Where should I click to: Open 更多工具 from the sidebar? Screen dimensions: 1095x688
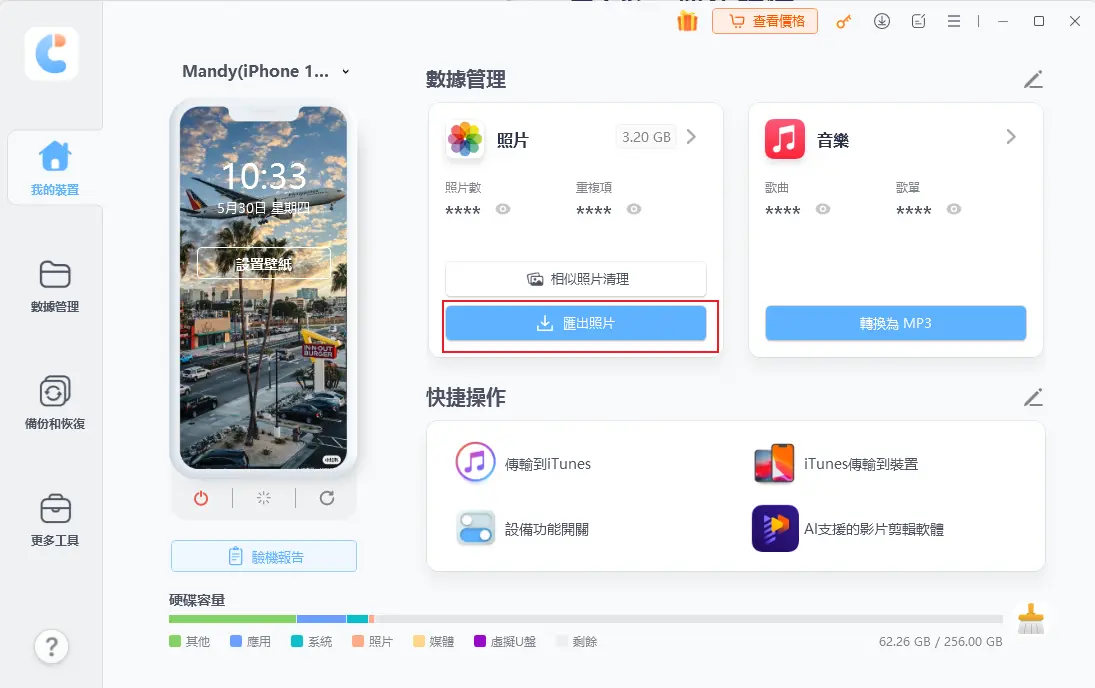pyautogui.click(x=52, y=517)
